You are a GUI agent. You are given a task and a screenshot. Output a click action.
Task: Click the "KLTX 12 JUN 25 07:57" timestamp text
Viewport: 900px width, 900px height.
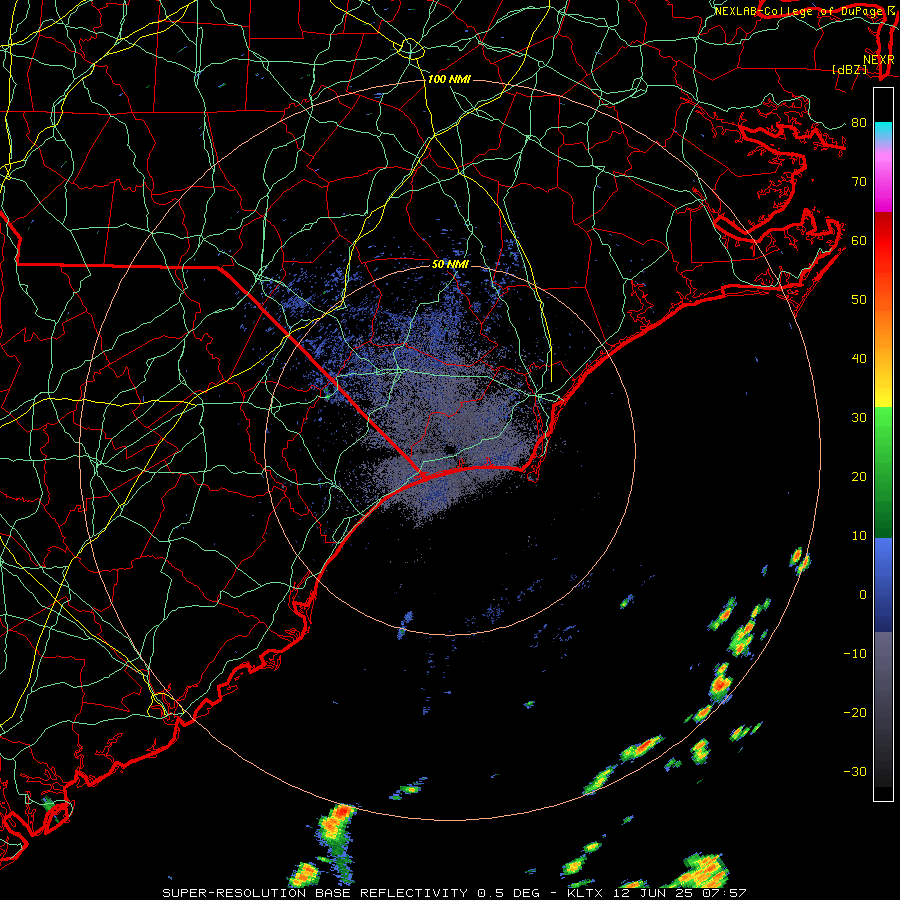[657, 893]
